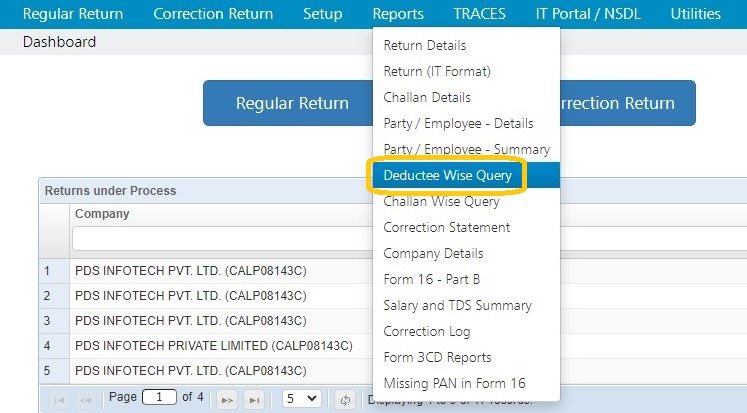Select Deductee Wise Query from Reports menu
This screenshot has width=747, height=413.
pyautogui.click(x=448, y=175)
